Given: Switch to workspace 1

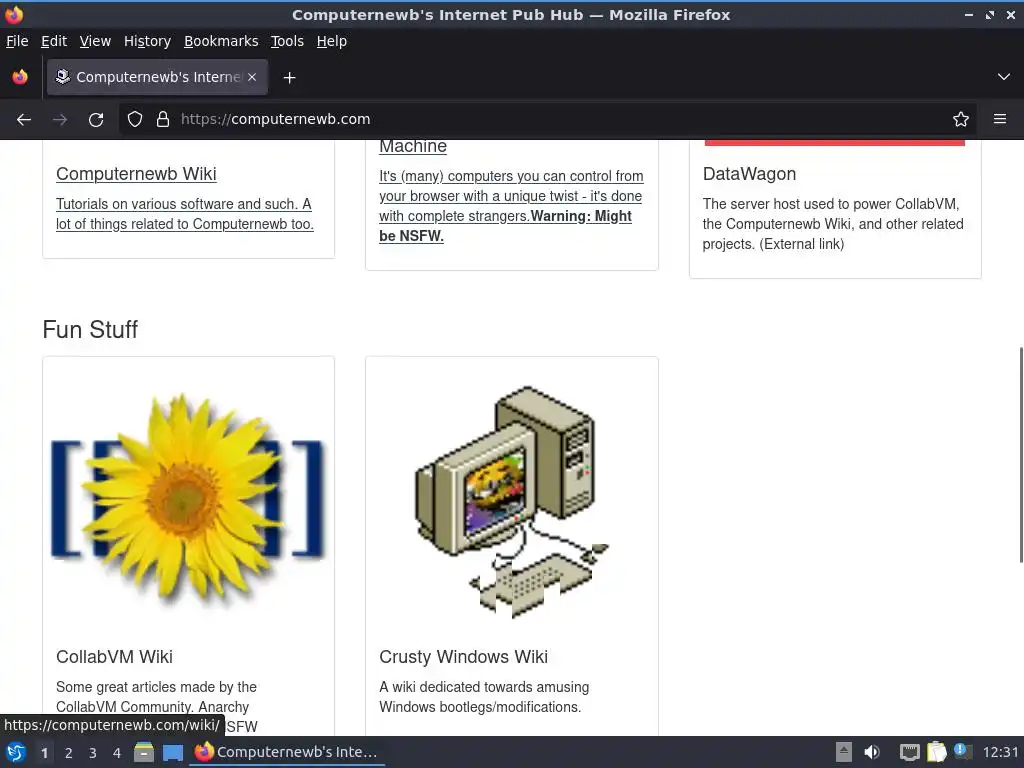Looking at the screenshot, I should point(44,752).
